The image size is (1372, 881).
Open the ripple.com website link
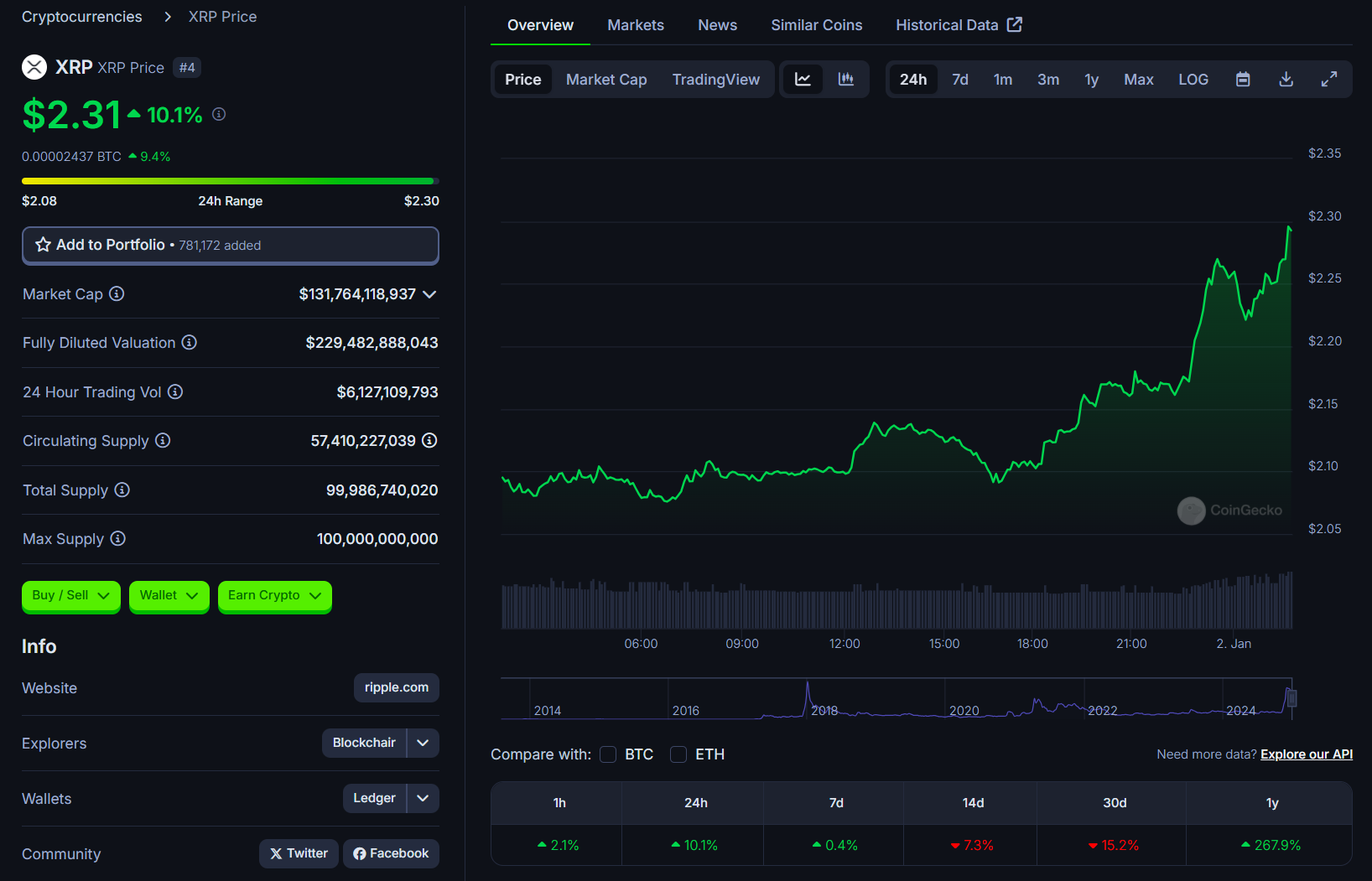point(397,687)
